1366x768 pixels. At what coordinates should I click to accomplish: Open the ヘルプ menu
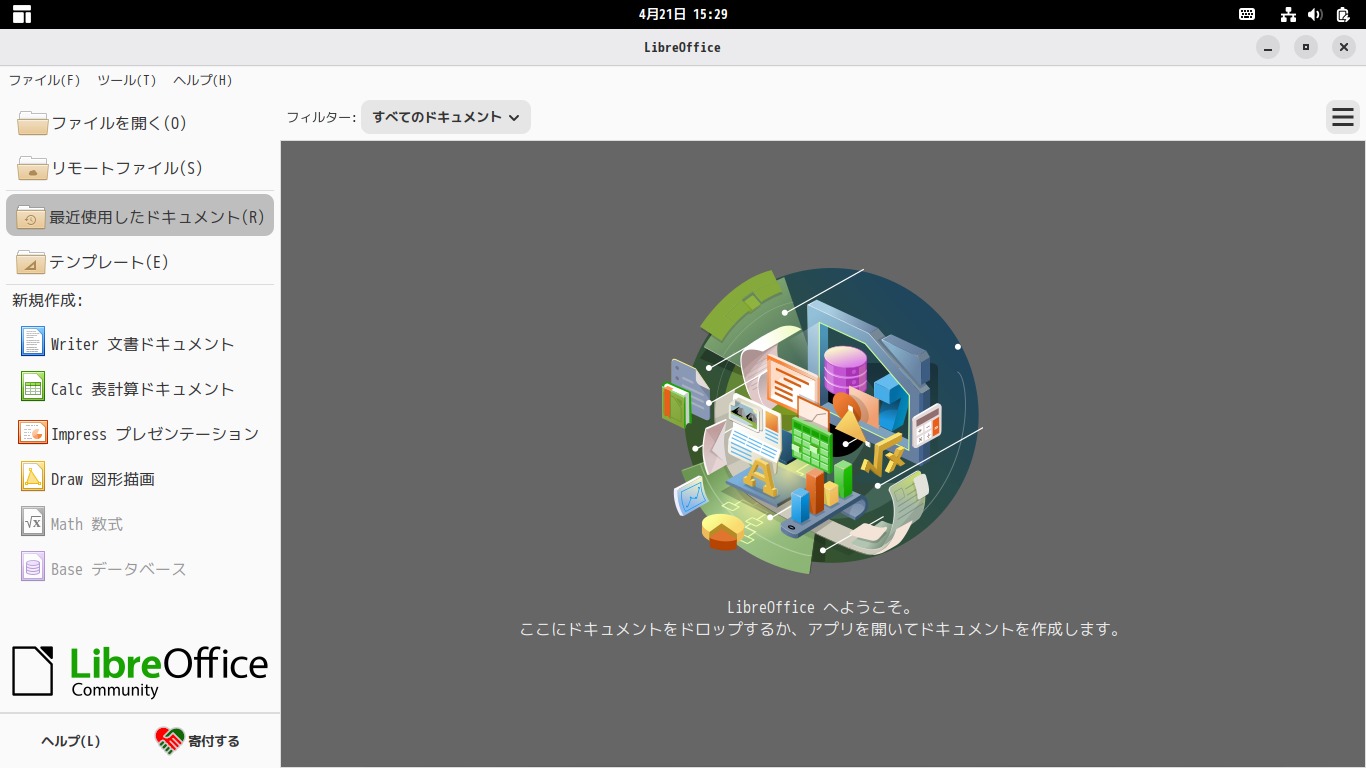point(201,80)
